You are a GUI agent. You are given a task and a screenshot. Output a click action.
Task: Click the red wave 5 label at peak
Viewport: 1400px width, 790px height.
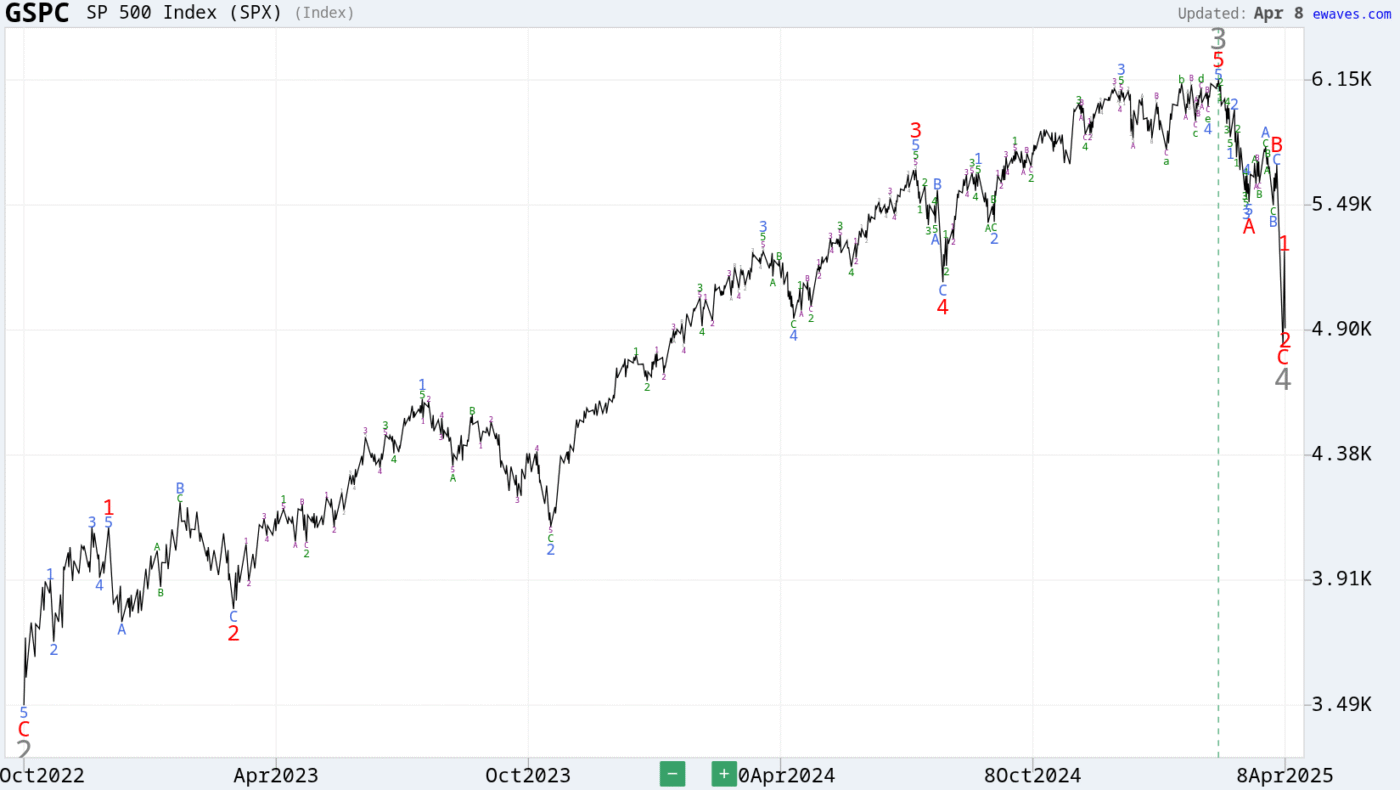tap(1218, 60)
